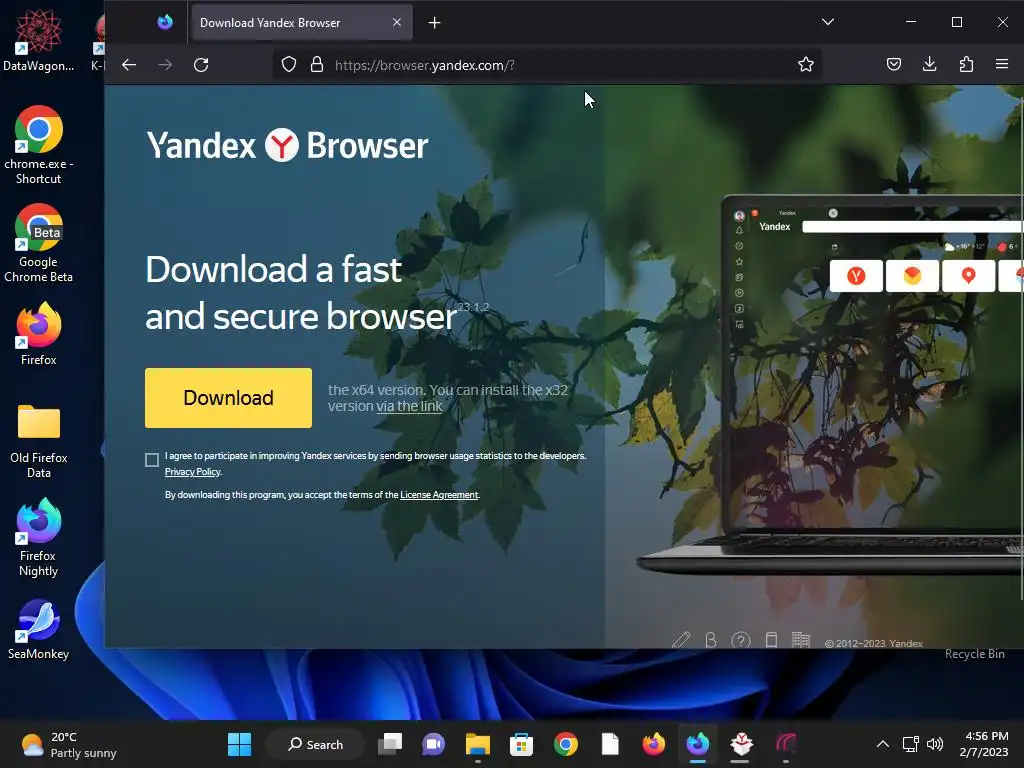The width and height of the screenshot is (1024, 768).
Task: Open the Privacy Policy link
Action: tap(193, 472)
